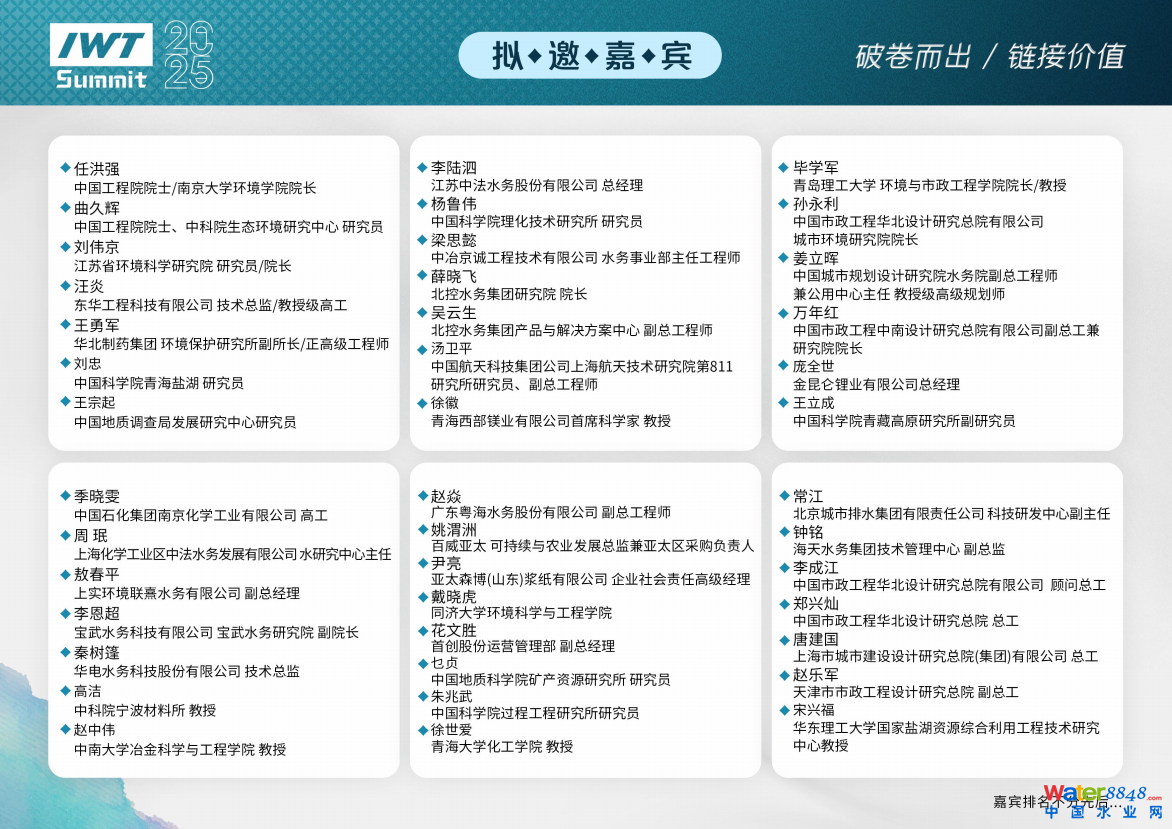Click 青海西部镁业有限公司首席科学家 教授
This screenshot has width=1172, height=829.
point(551,421)
